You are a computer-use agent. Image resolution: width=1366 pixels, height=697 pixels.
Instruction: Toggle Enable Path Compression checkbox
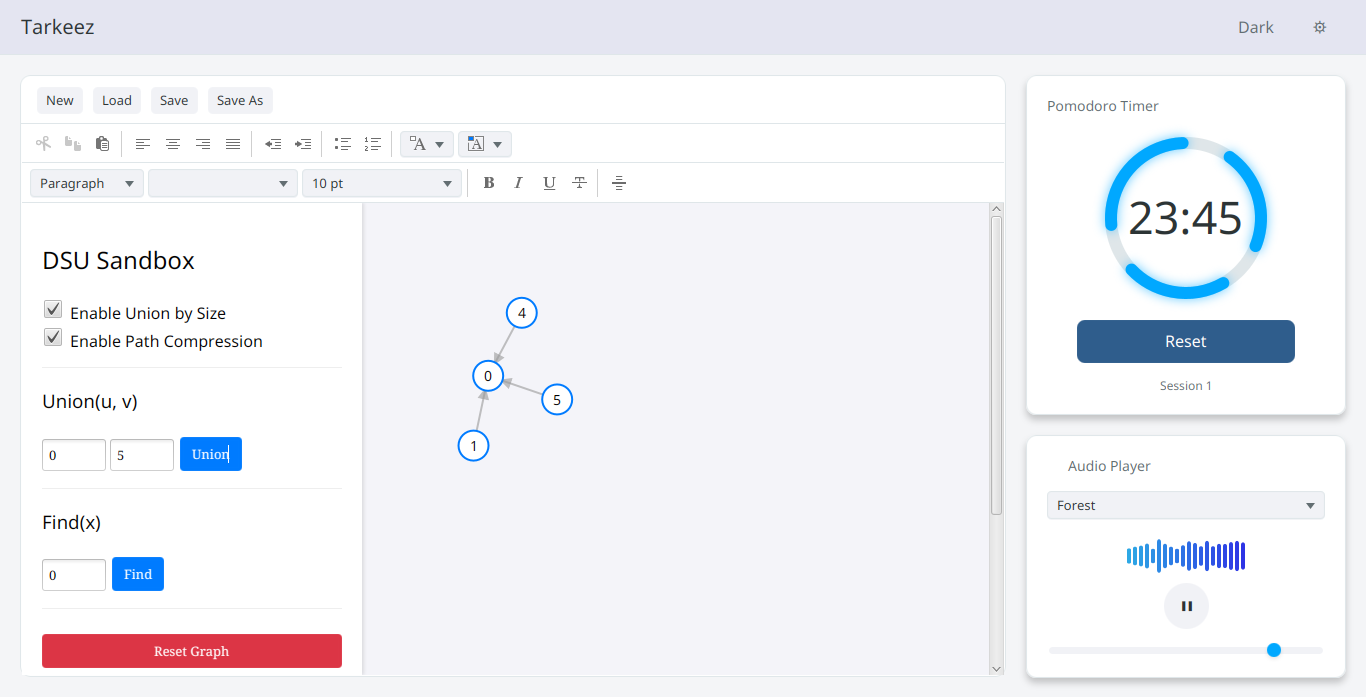(53, 337)
